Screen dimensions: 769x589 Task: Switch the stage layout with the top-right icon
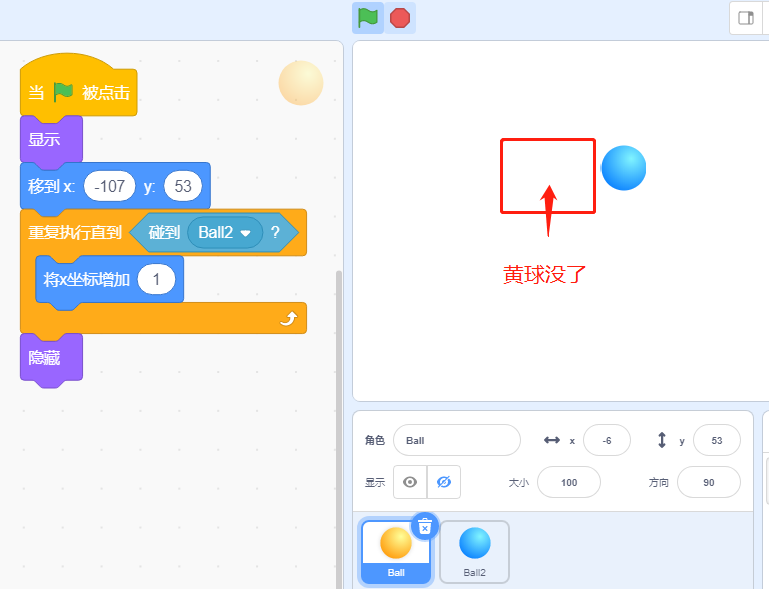[x=746, y=18]
